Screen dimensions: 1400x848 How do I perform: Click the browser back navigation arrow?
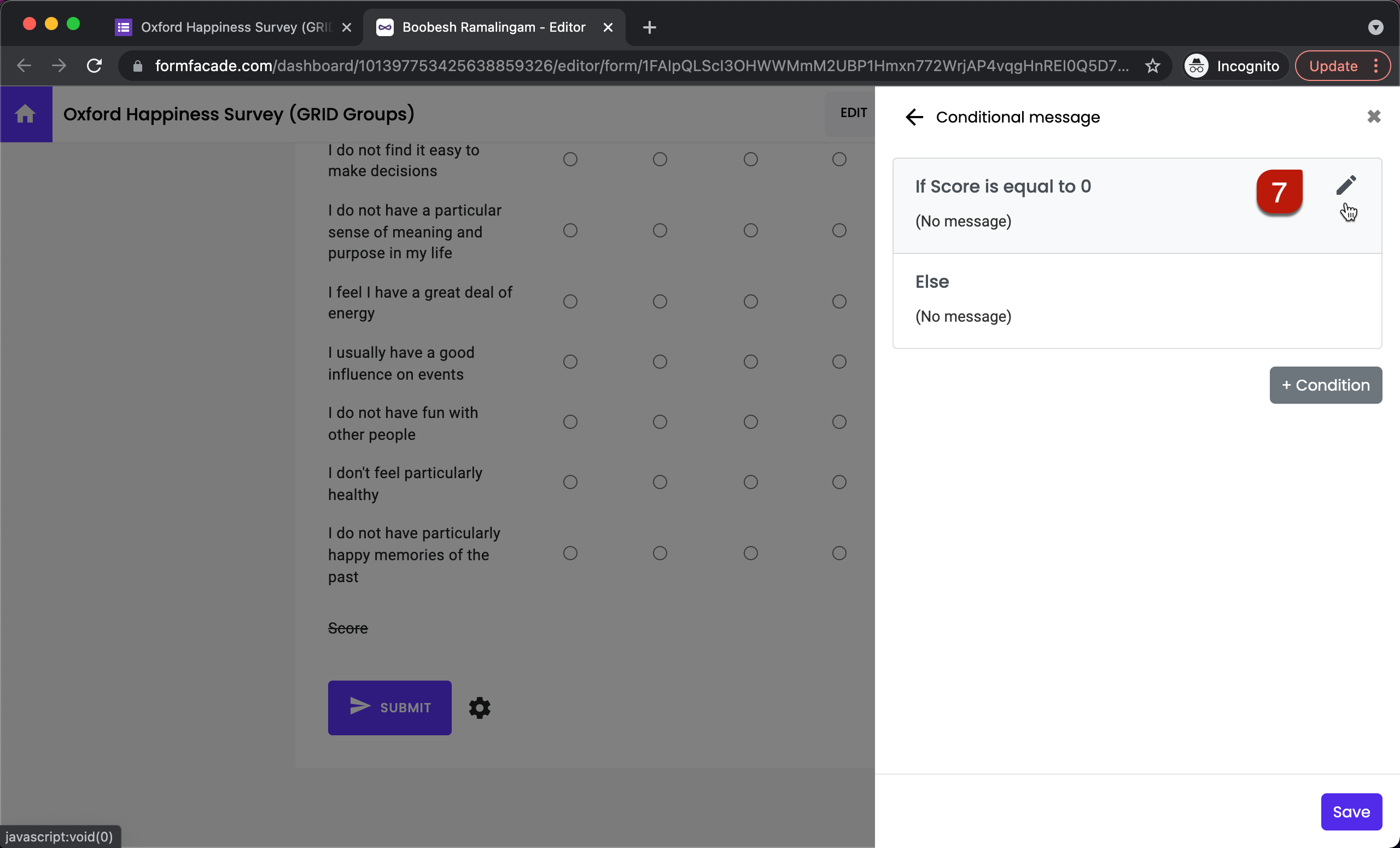pyautogui.click(x=24, y=65)
